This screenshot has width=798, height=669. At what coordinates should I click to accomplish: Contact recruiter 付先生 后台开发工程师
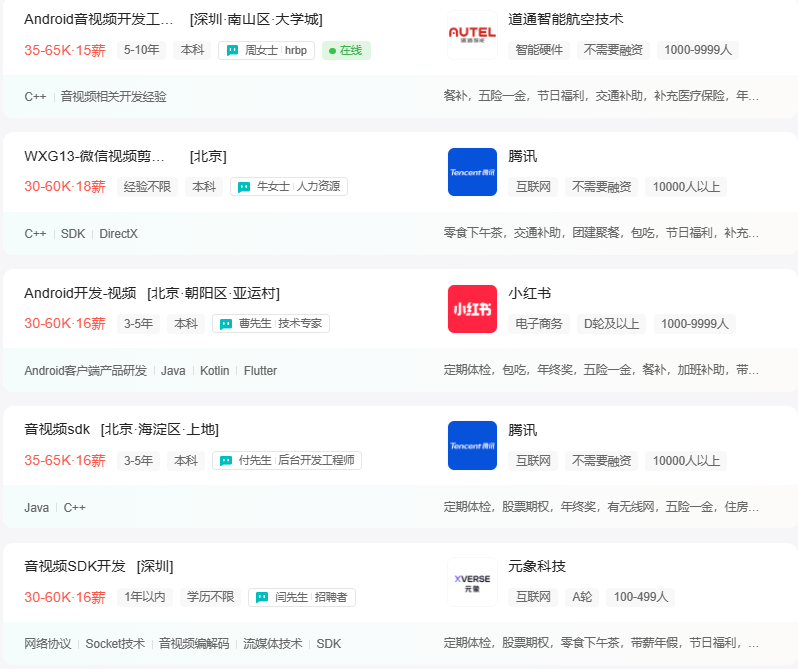tap(287, 460)
